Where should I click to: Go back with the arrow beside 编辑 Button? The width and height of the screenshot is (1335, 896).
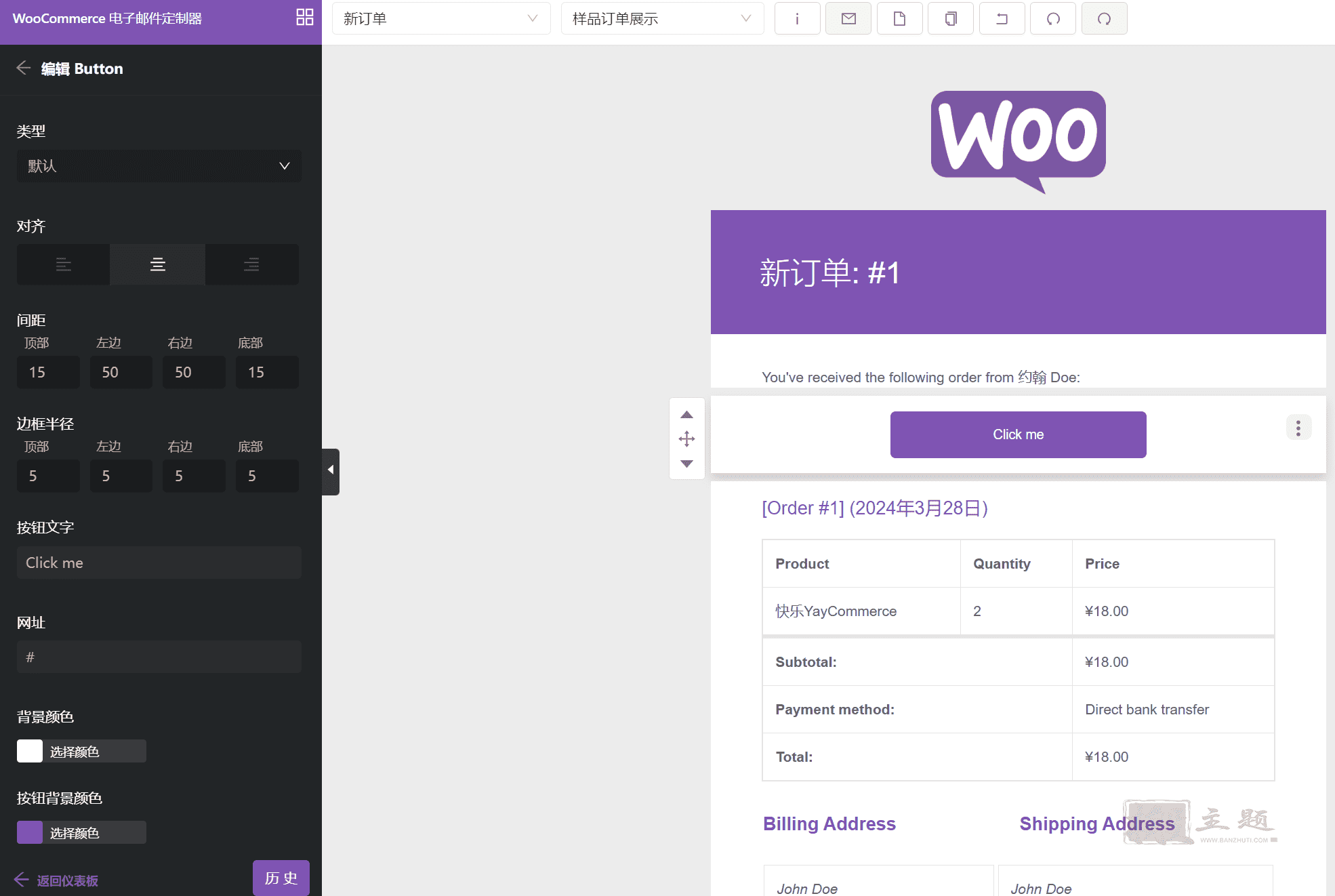(24, 68)
